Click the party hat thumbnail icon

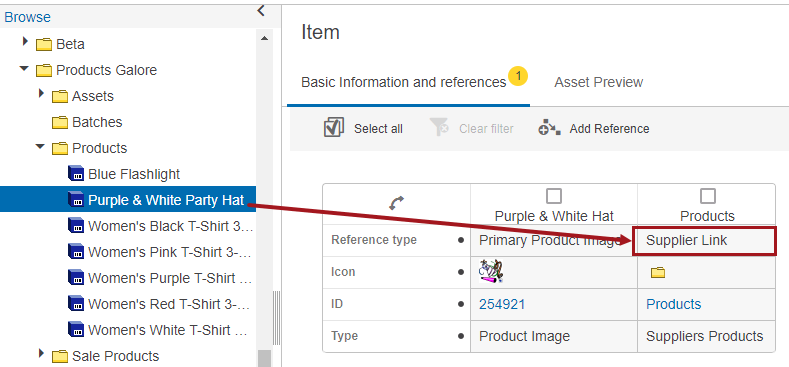coord(492,271)
